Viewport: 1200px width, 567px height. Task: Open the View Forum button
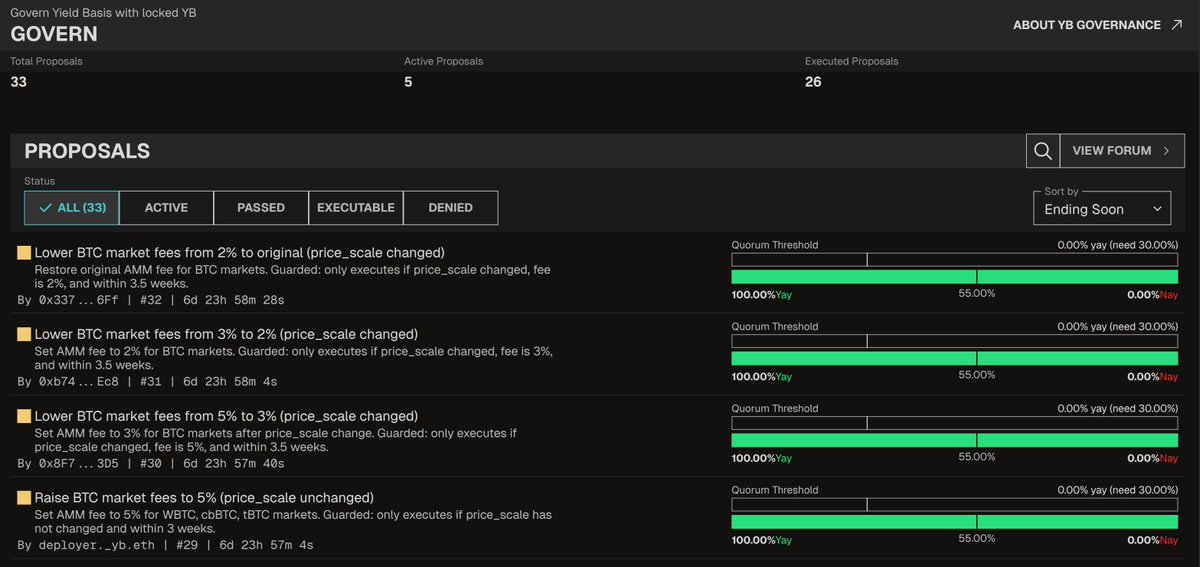click(1121, 151)
